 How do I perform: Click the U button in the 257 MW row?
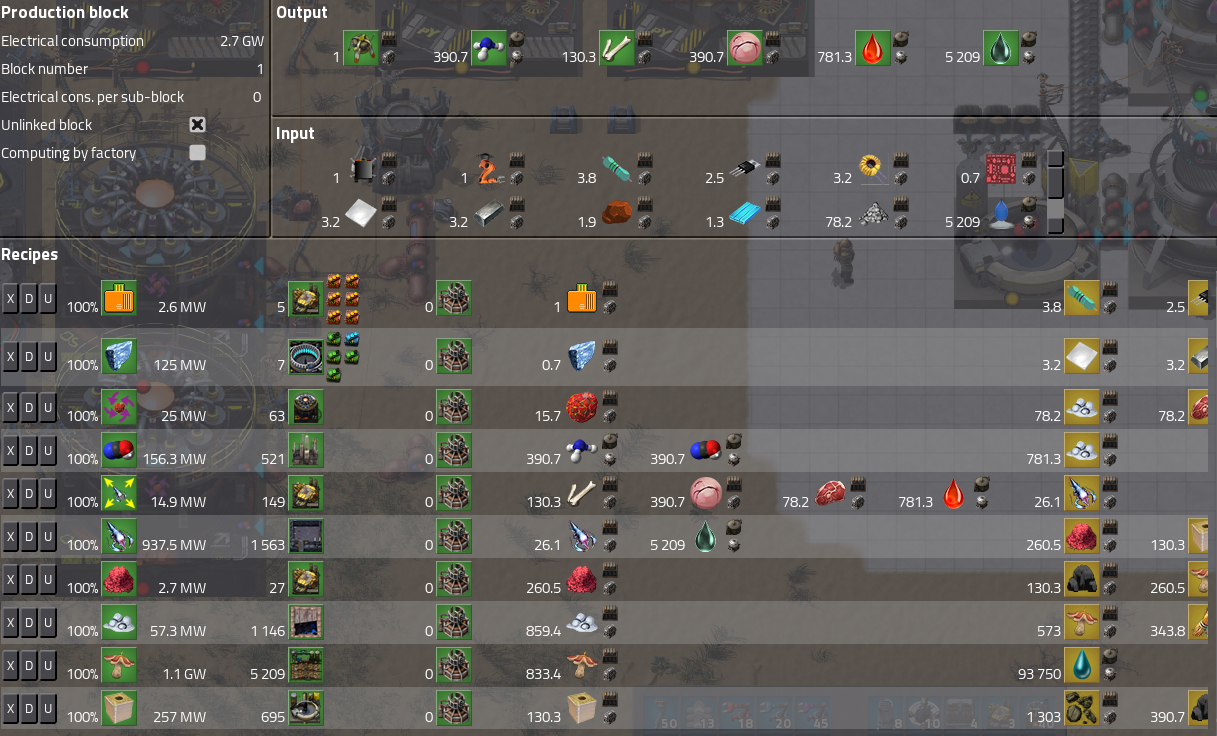47,708
